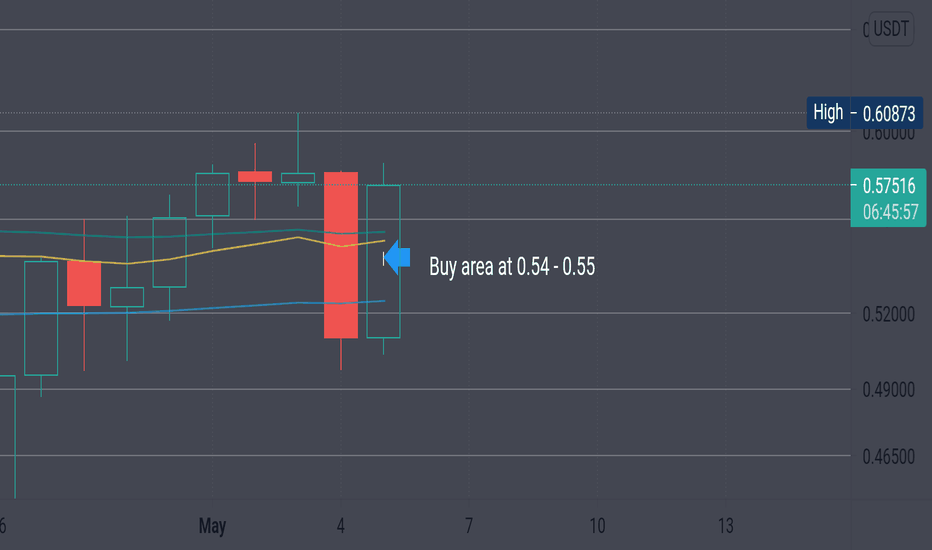Viewport: 932px width, 550px height.
Task: Select the large red candle on May 4
Action: 341,255
